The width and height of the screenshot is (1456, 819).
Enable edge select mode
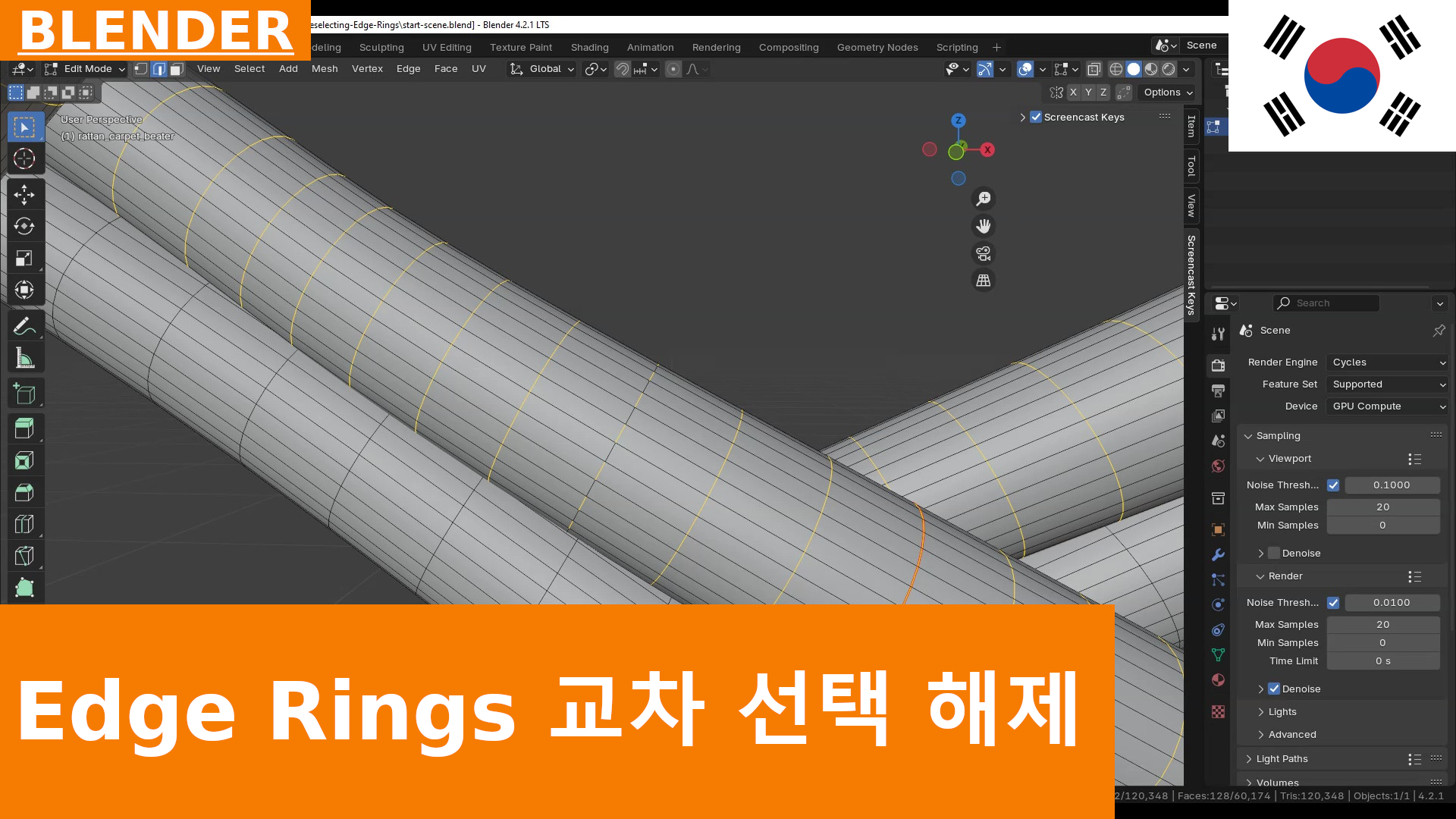coord(159,69)
